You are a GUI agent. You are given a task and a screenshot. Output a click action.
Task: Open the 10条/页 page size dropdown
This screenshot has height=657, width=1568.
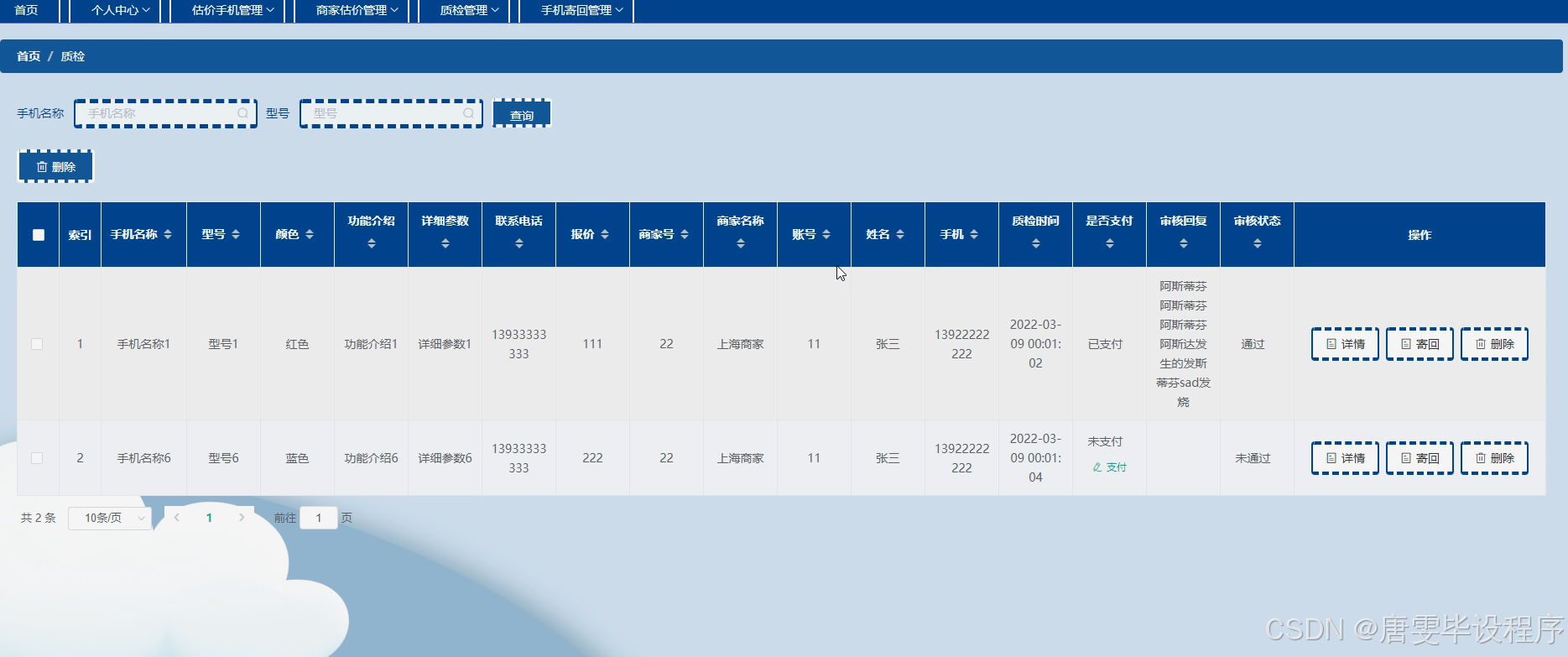110,518
